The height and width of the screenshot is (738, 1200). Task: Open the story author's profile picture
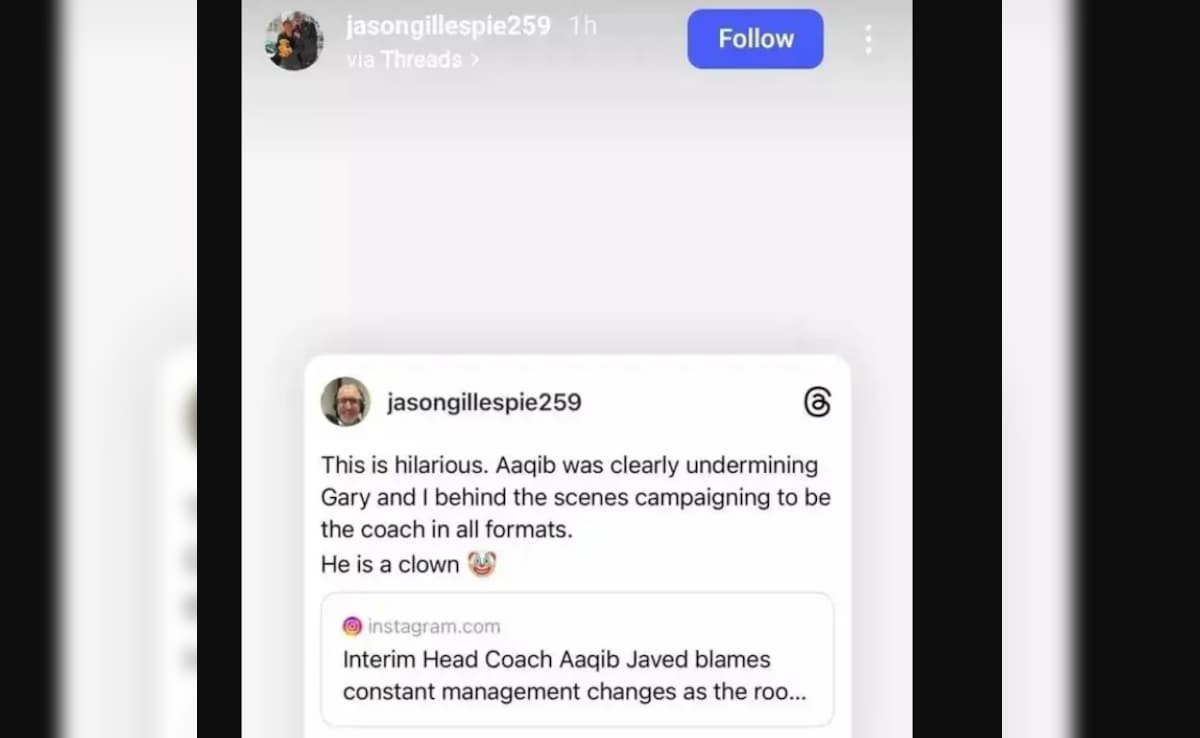pyautogui.click(x=294, y=41)
